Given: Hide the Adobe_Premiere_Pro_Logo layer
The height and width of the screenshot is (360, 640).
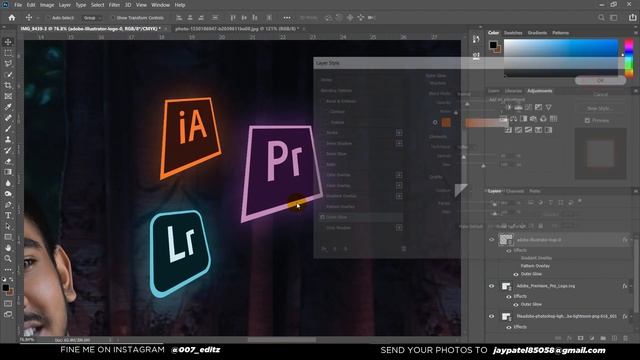Looking at the screenshot, I should [491, 286].
